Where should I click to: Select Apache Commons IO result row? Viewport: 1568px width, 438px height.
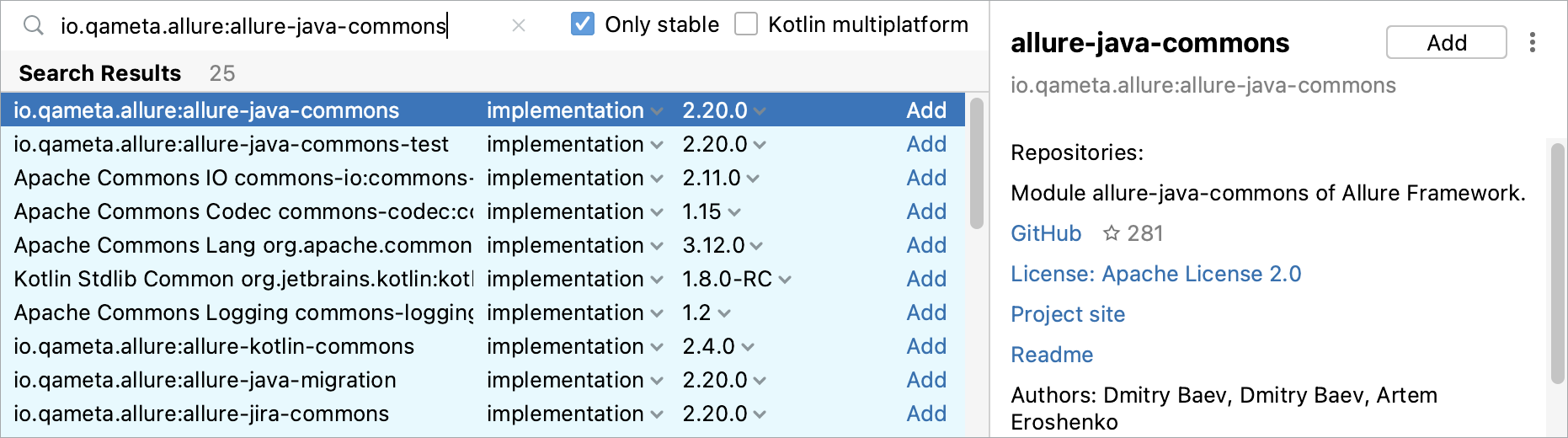tap(483, 178)
